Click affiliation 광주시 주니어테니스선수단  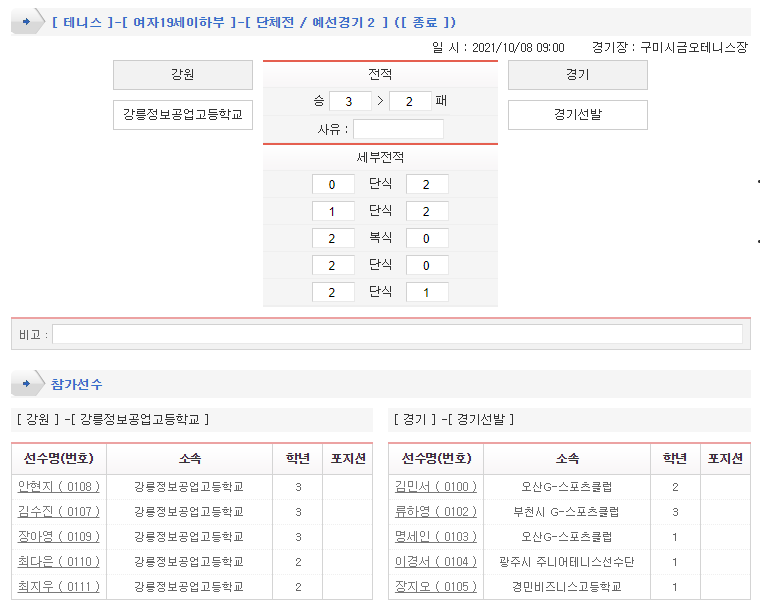tap(567, 562)
